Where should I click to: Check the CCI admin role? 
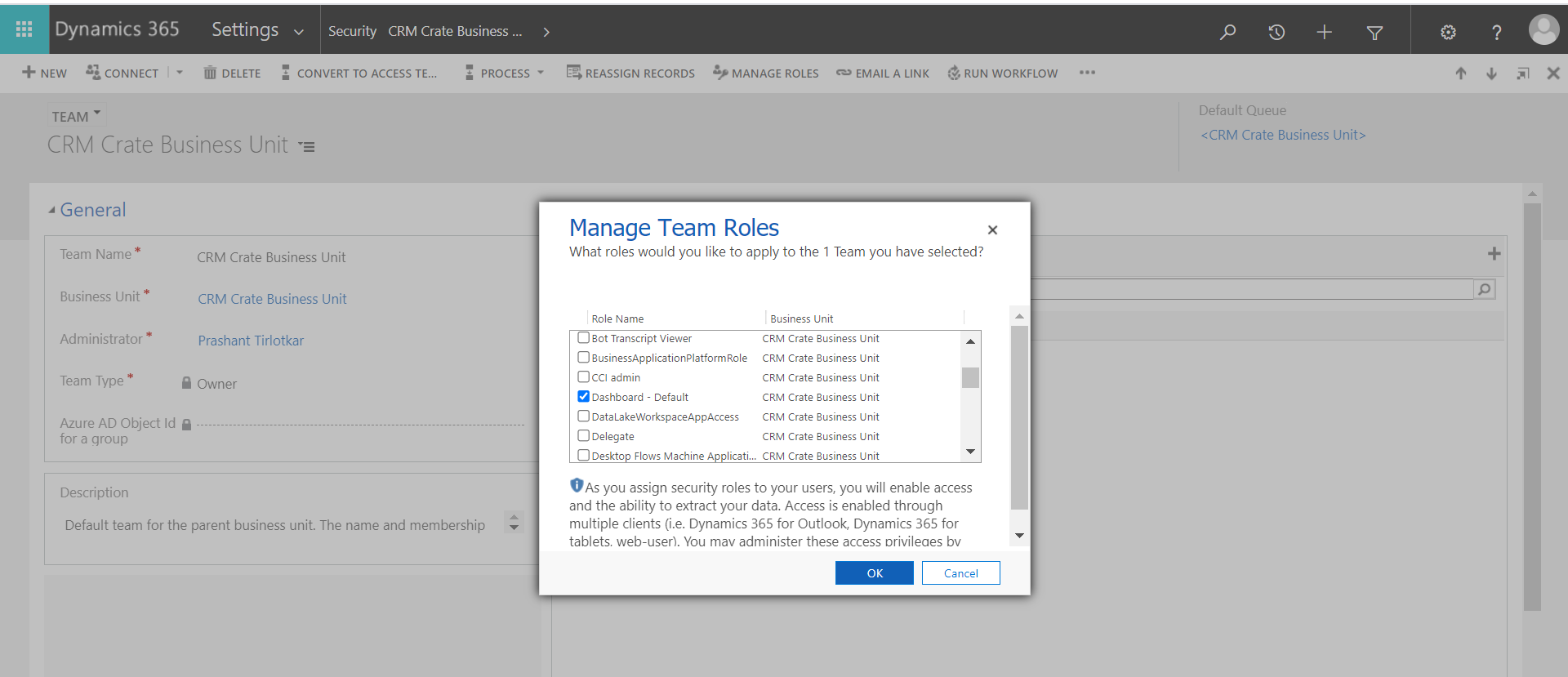(x=584, y=376)
